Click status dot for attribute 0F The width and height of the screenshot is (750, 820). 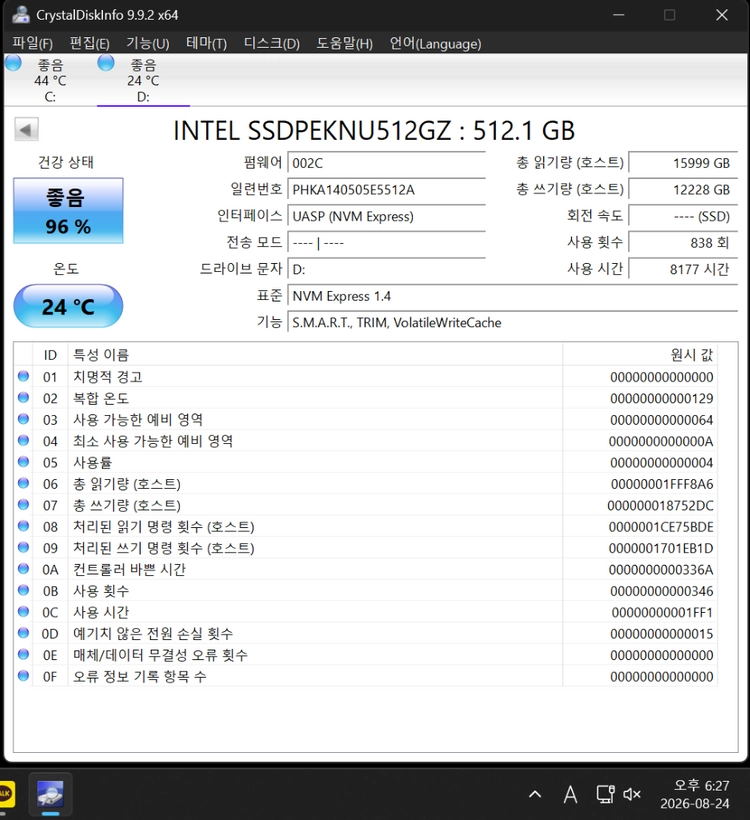pyautogui.click(x=23, y=676)
